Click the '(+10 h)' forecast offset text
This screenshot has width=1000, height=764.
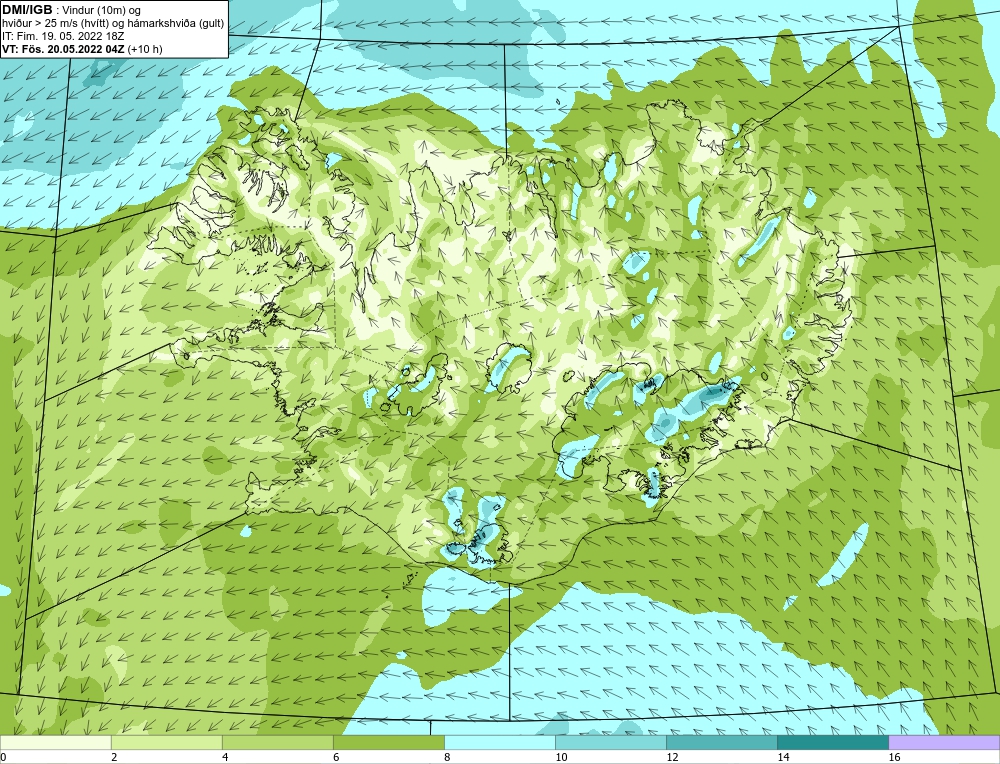point(145,49)
